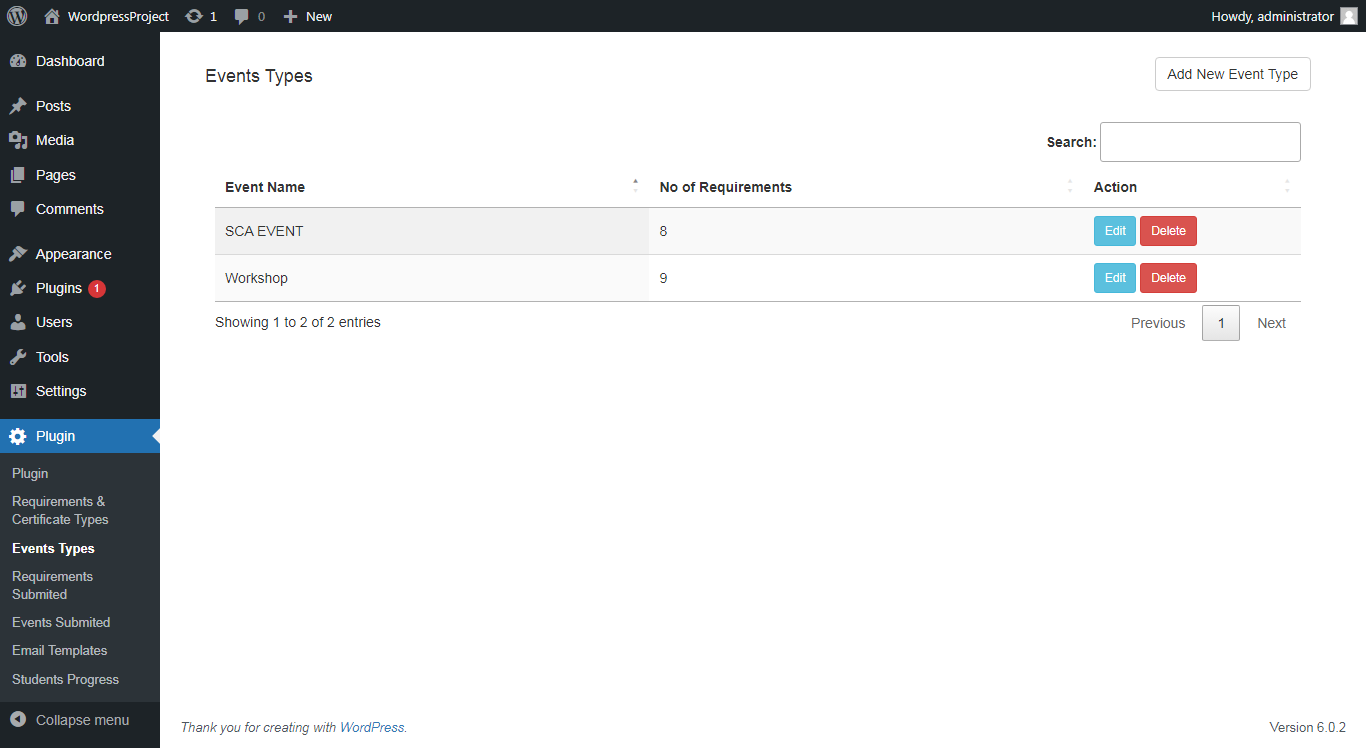Open Plugins menu with update badge

tap(59, 288)
